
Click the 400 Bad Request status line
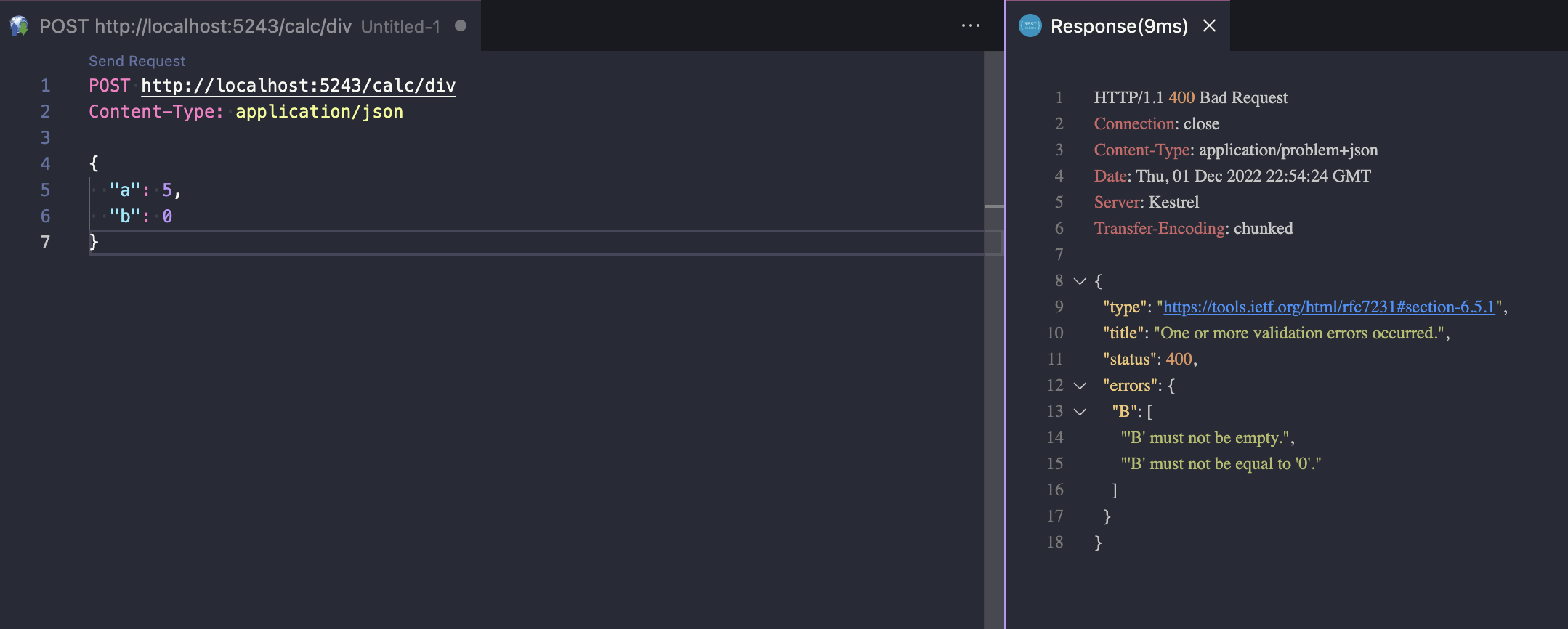click(1191, 97)
